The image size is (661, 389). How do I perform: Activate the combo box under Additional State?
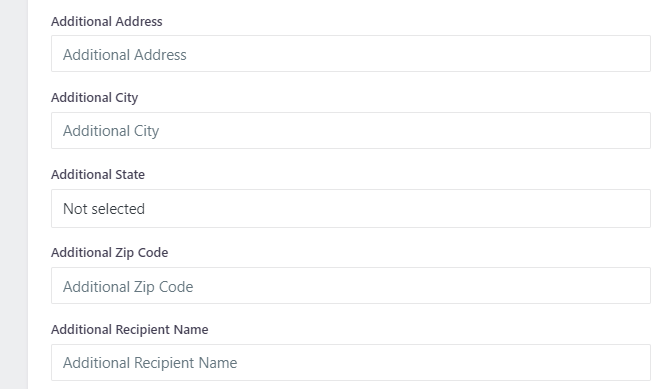(x=351, y=208)
